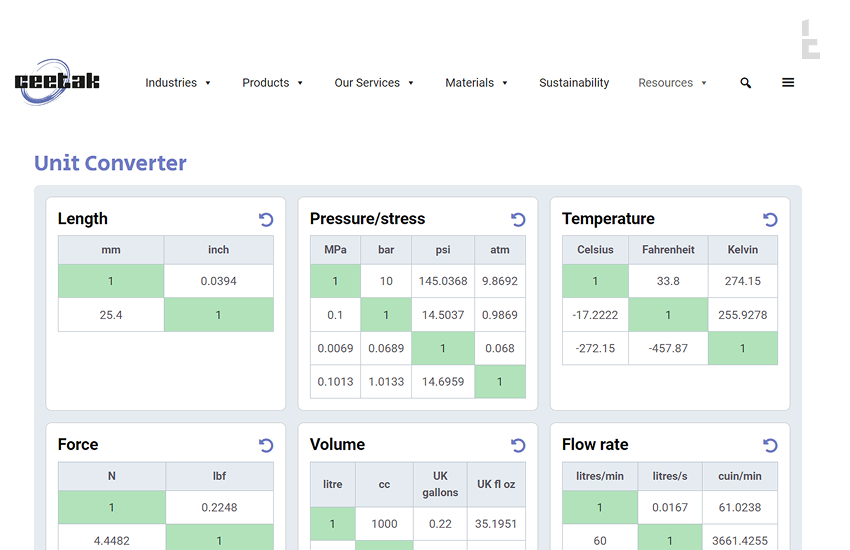Reset the Force converter
This screenshot has height=550, width=850.
pos(266,445)
